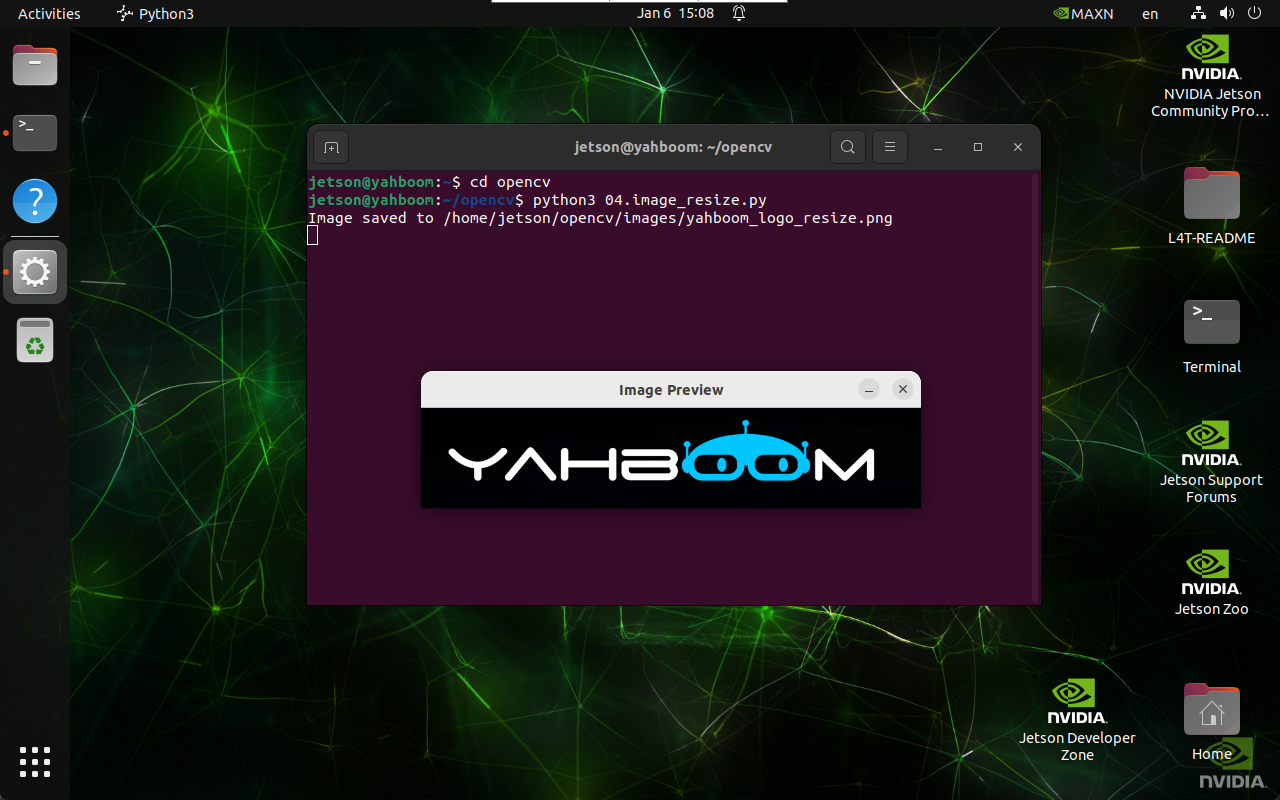Open Settings gear in dock
Screen dimensions: 1280x800
coord(35,272)
